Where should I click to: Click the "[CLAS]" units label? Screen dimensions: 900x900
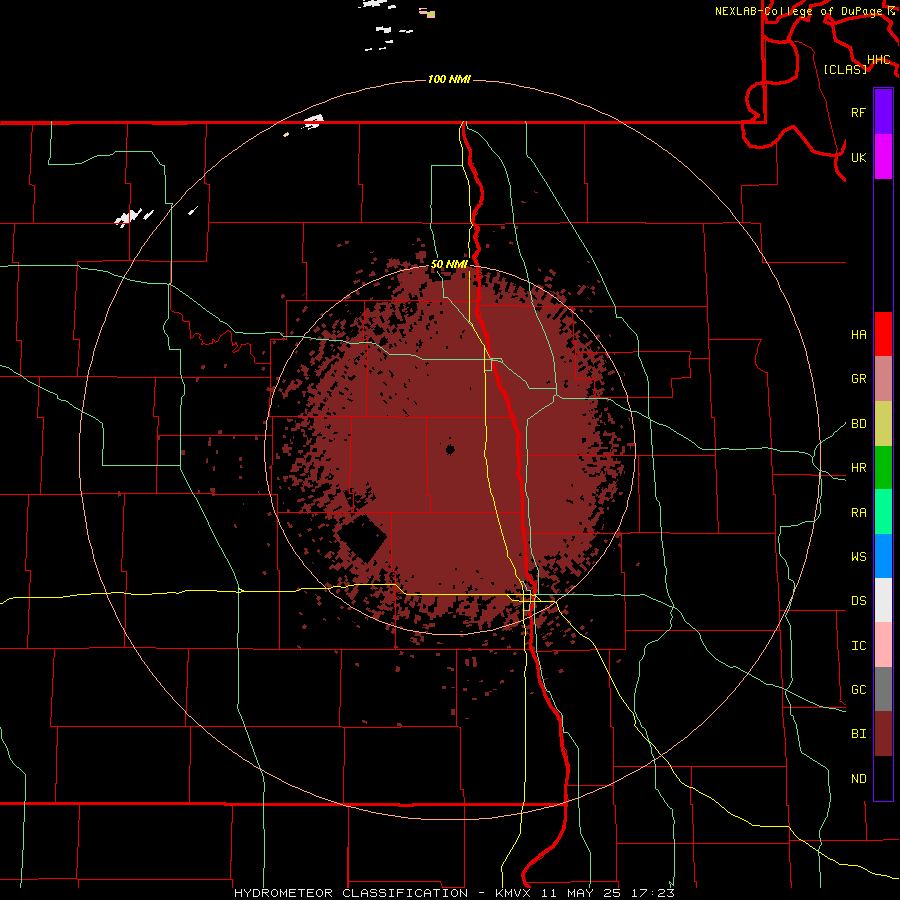[x=845, y=69]
